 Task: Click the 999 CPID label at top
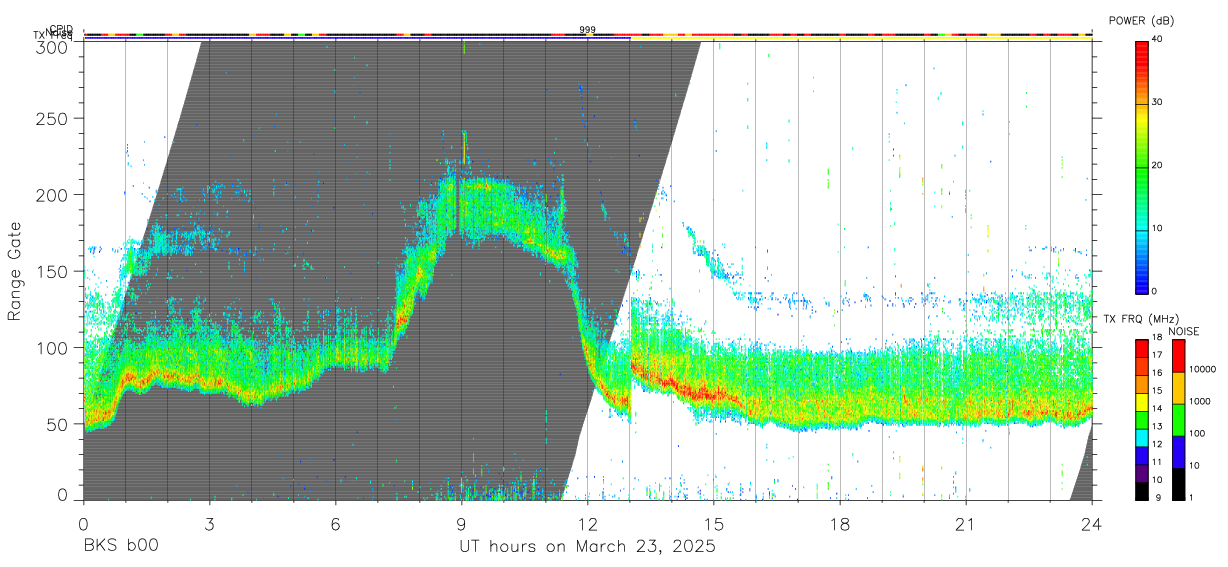[x=588, y=30]
